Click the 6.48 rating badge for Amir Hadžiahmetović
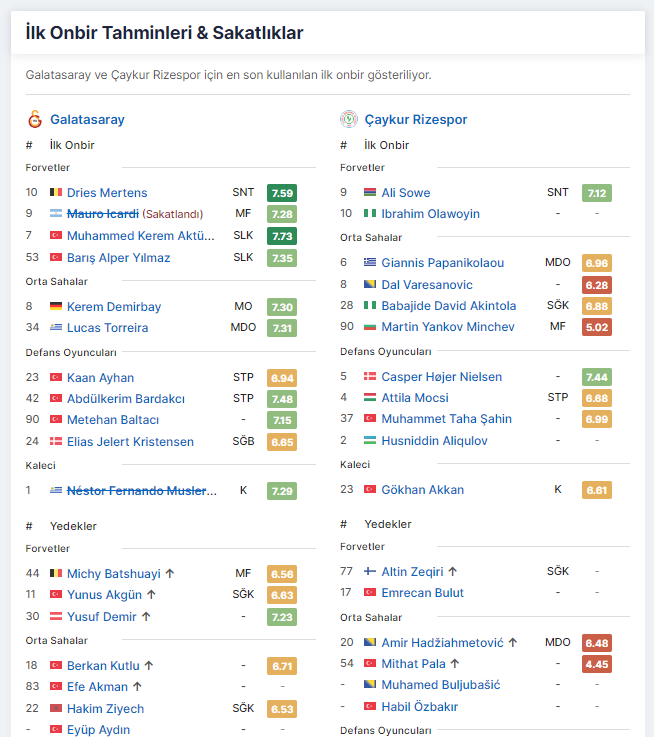 (597, 643)
